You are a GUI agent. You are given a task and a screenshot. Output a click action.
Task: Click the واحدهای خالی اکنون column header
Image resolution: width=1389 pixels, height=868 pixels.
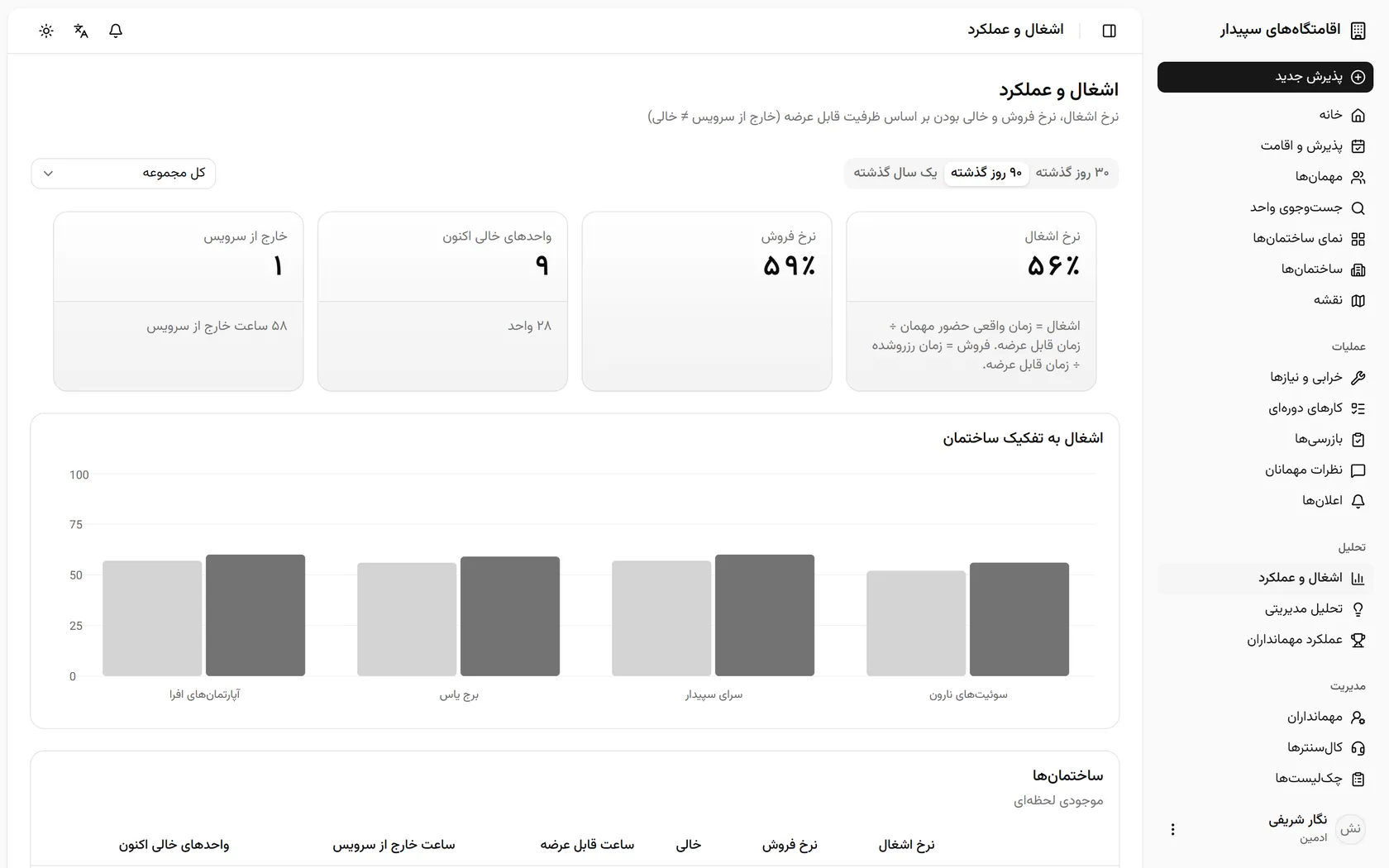coord(174,845)
